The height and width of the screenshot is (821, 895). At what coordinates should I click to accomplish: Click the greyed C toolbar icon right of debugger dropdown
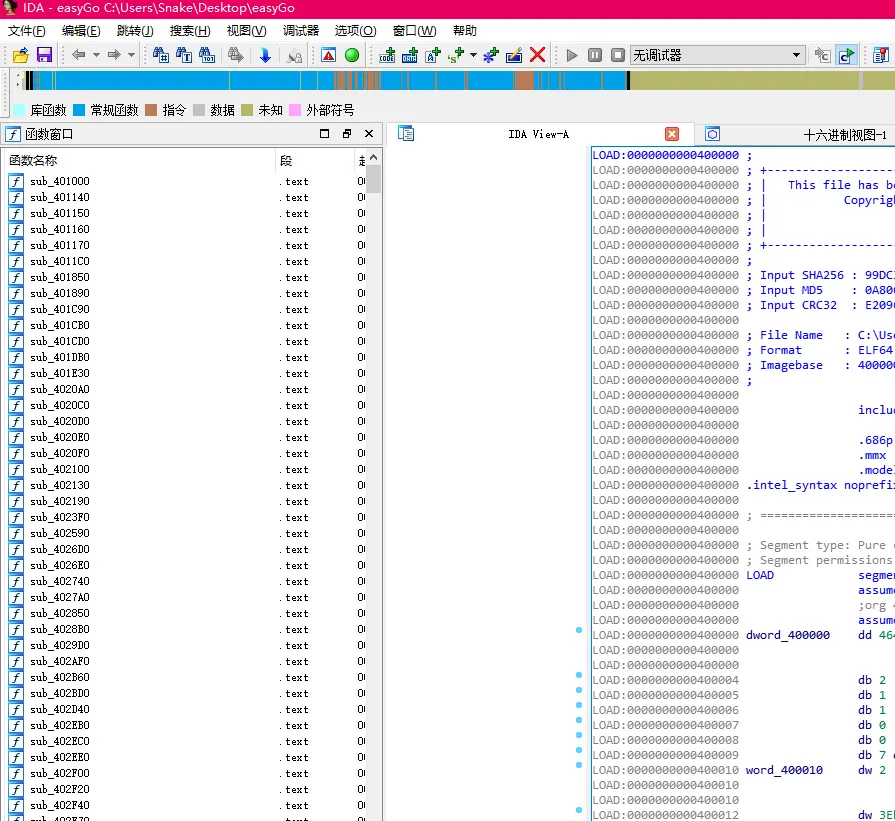(822, 55)
